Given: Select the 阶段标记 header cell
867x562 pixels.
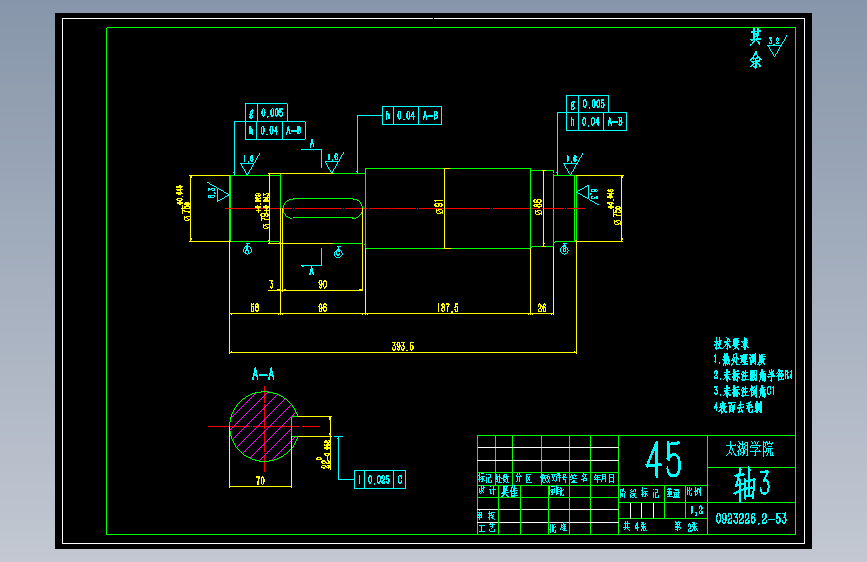Looking at the screenshot, I should click(639, 493).
